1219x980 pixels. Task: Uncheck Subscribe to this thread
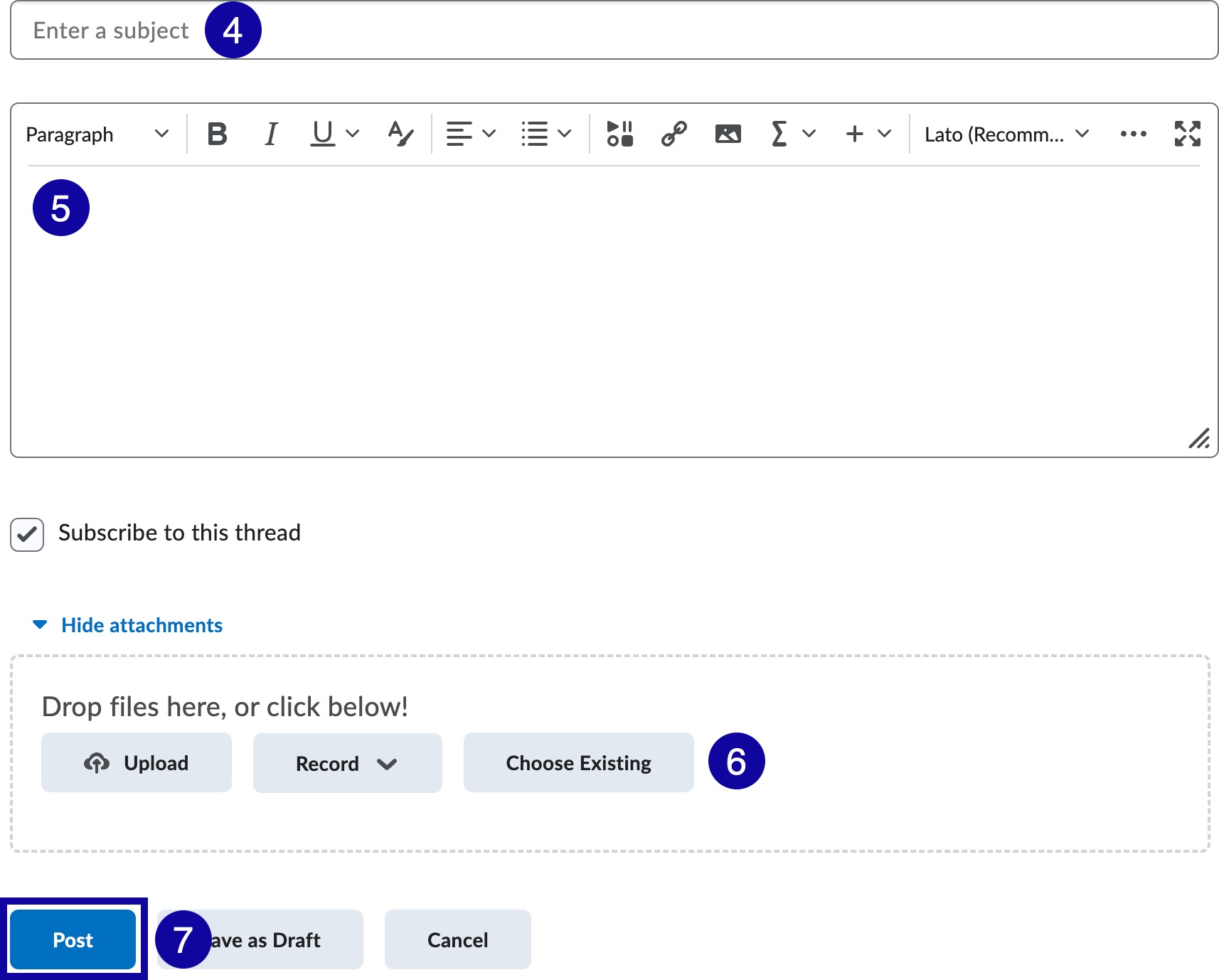coord(27,534)
